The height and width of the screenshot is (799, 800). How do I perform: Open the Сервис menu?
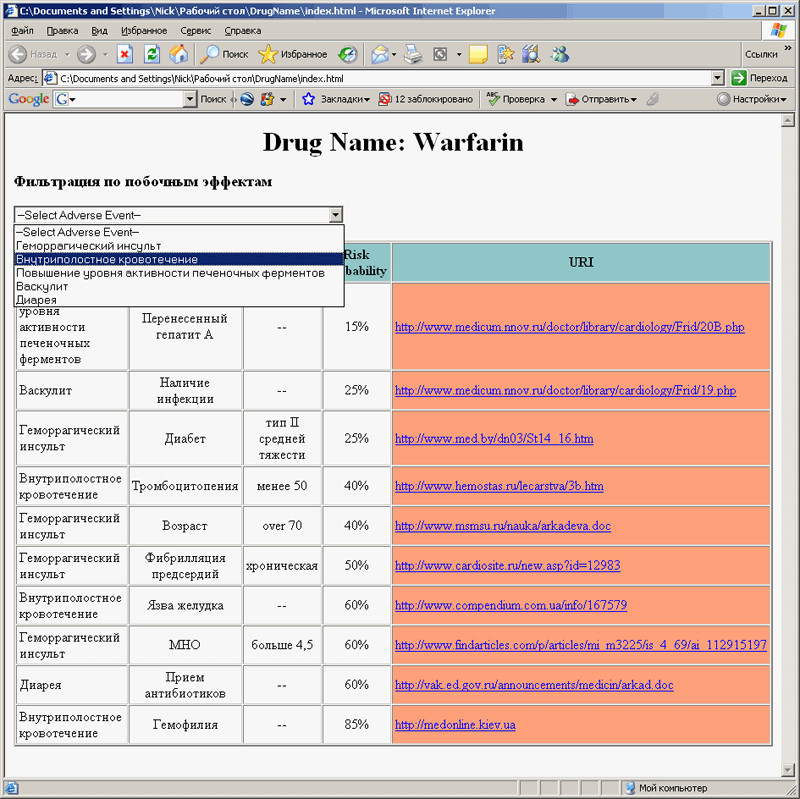click(x=195, y=31)
